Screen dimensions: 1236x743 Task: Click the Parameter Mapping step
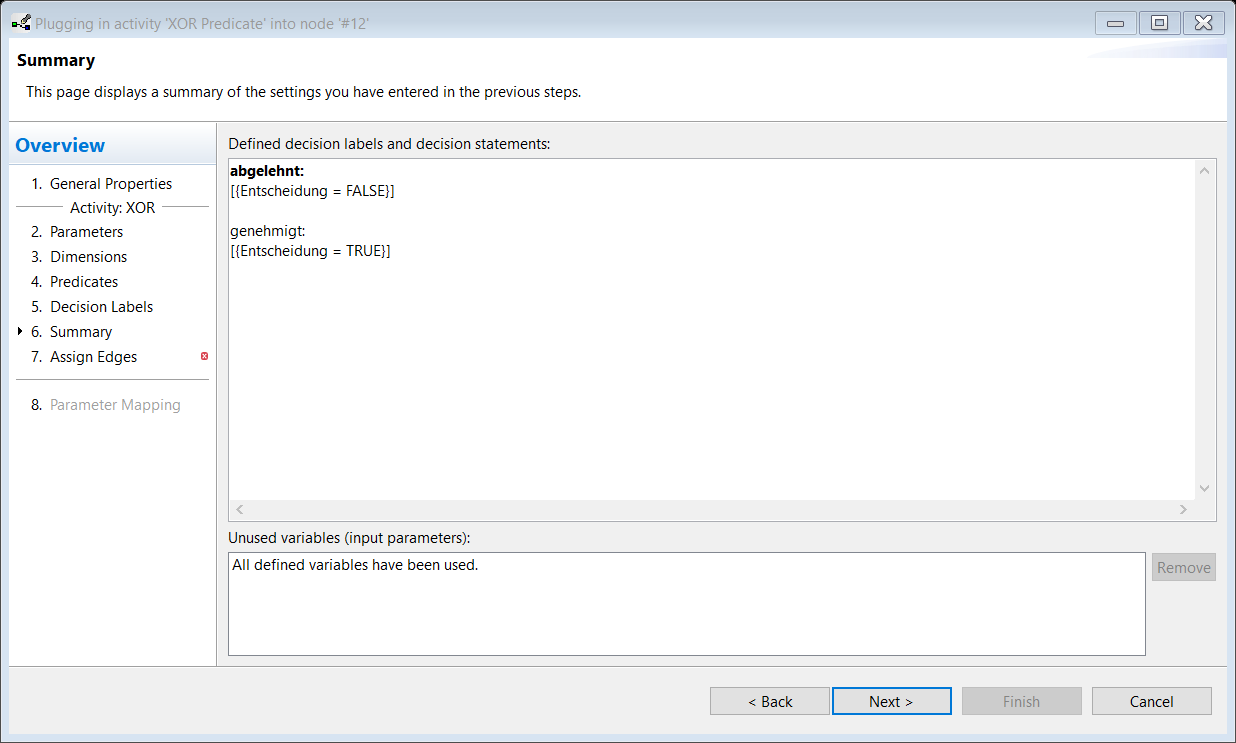(106, 405)
